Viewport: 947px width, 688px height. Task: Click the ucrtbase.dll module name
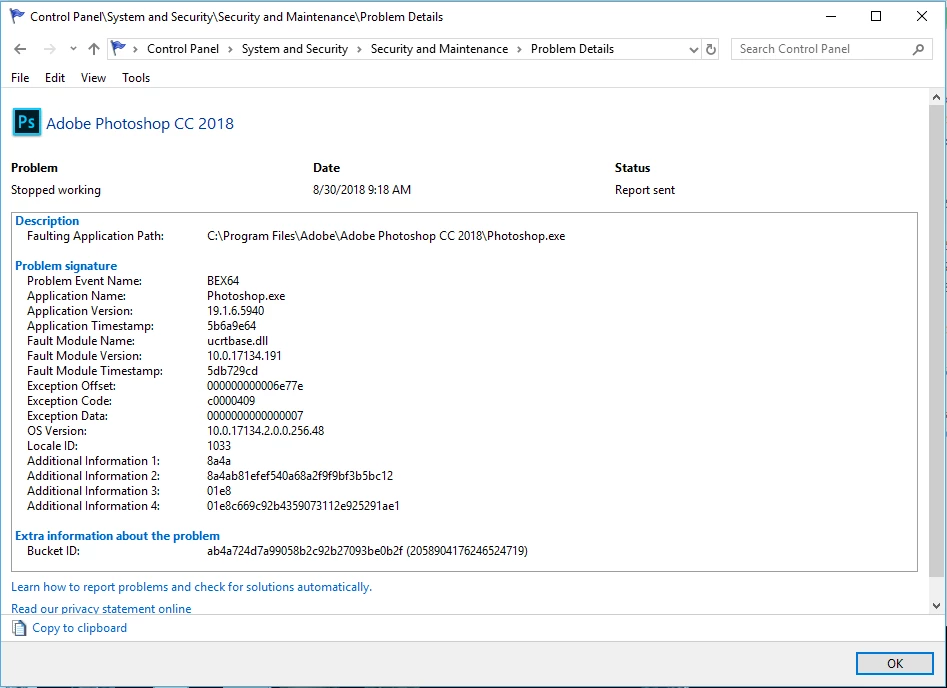237,341
